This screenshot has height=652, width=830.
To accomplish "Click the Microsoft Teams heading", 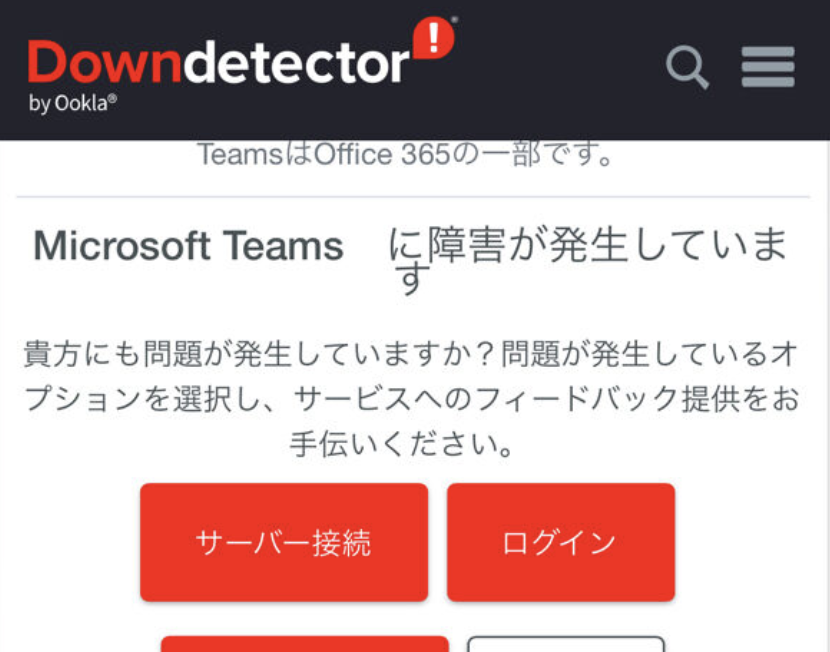I will [410, 259].
